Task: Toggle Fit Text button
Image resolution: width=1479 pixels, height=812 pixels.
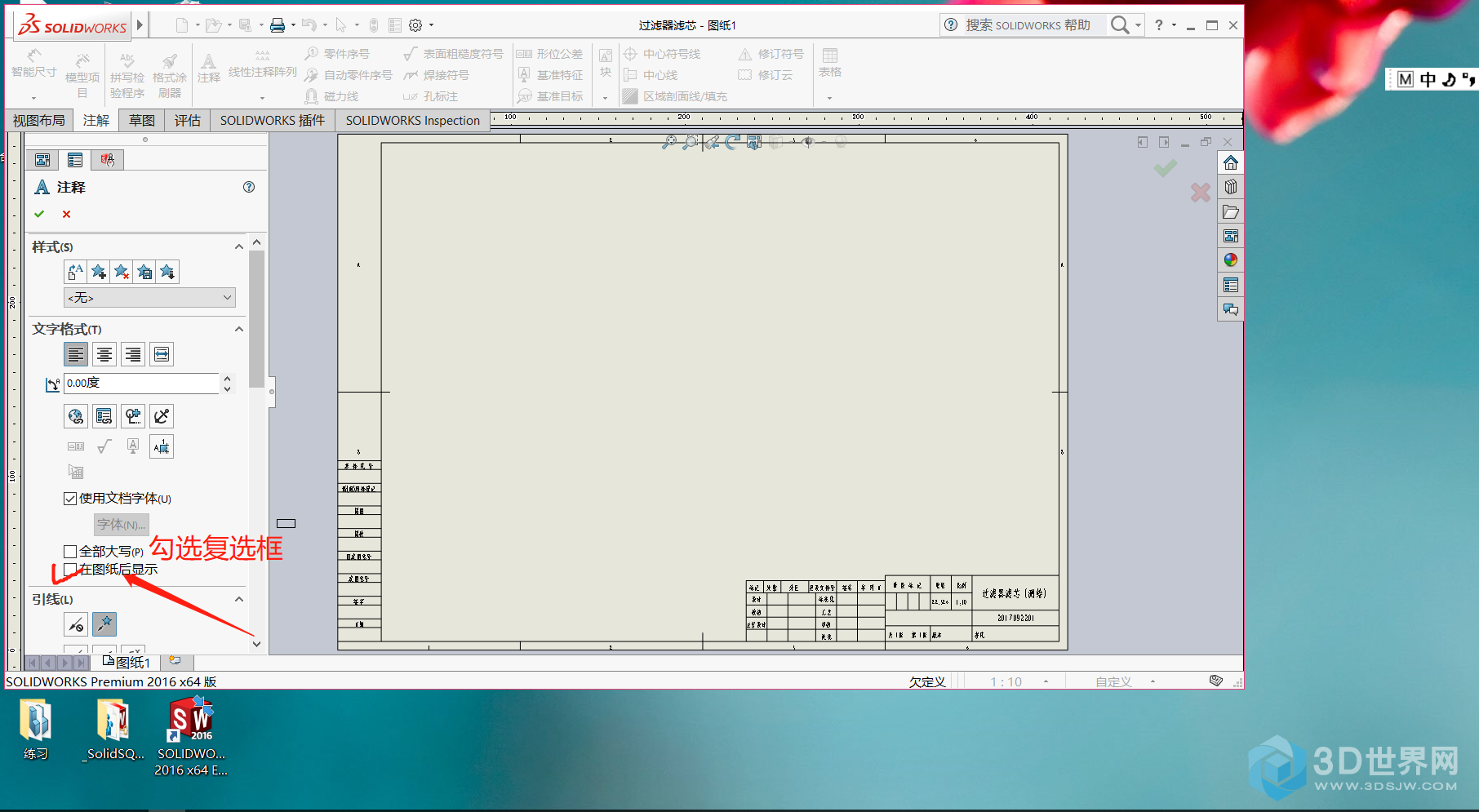Action: coord(162,354)
